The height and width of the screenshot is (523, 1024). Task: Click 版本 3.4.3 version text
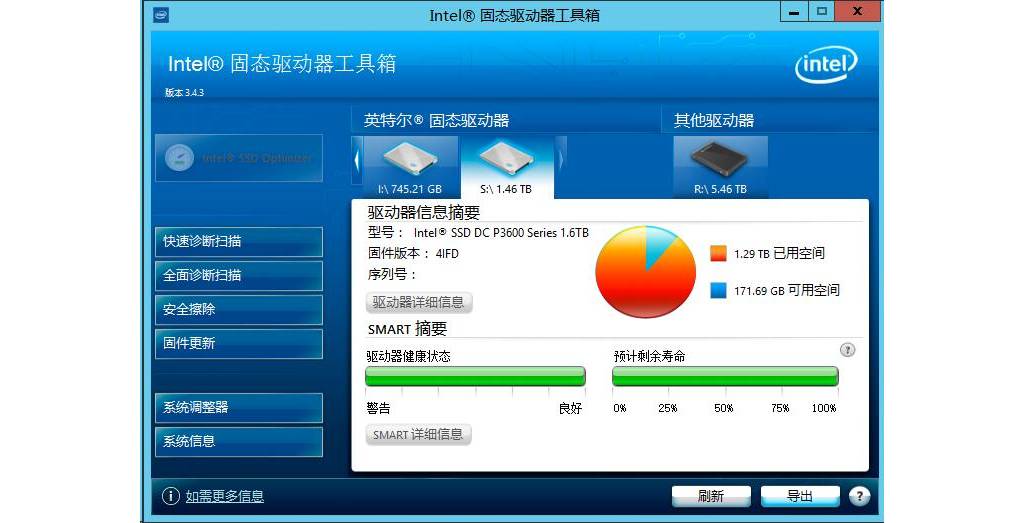click(184, 93)
